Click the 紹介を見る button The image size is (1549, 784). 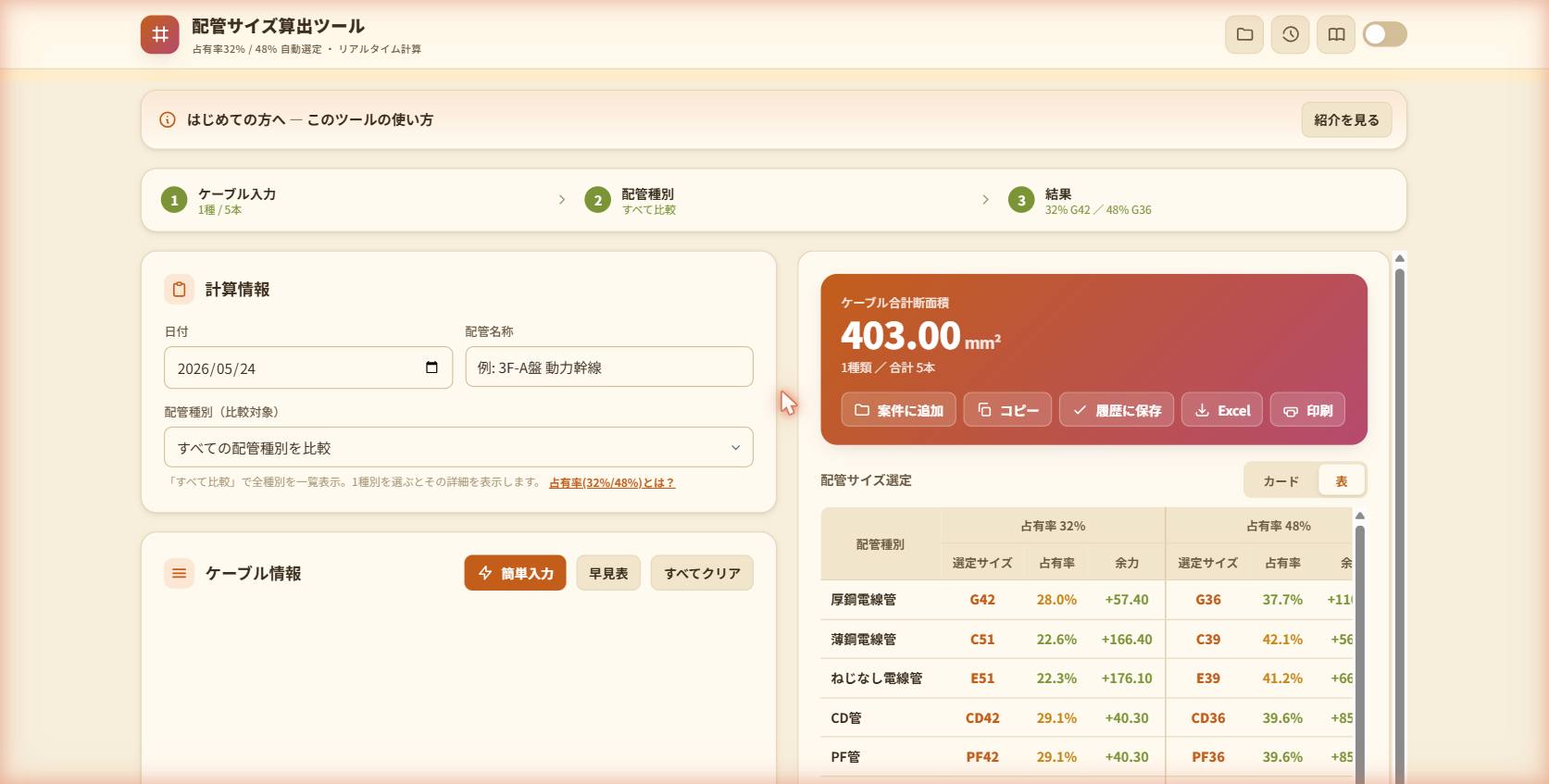[1346, 119]
